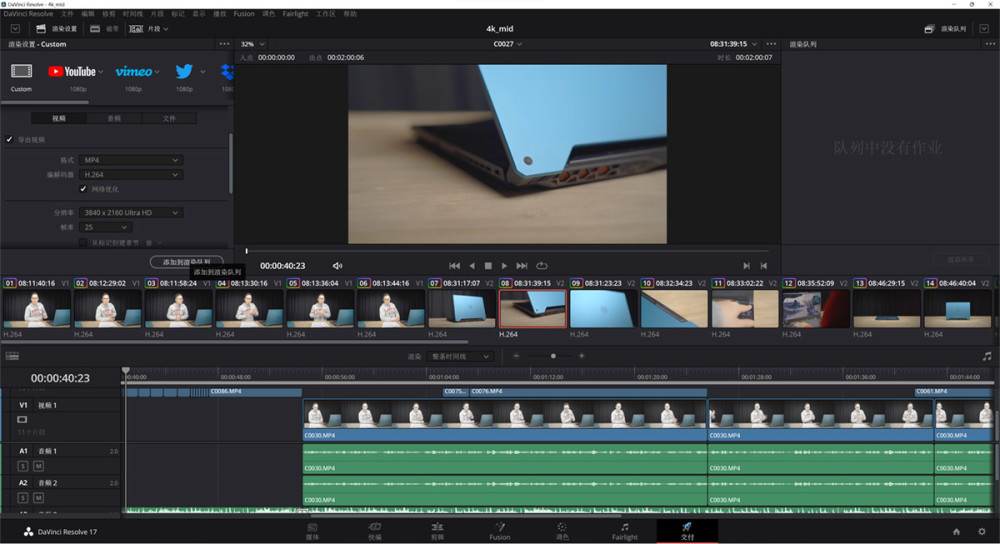Open the 整条时间线 render range dropdown
Image resolution: width=1000 pixels, height=544 pixels.
point(460,357)
